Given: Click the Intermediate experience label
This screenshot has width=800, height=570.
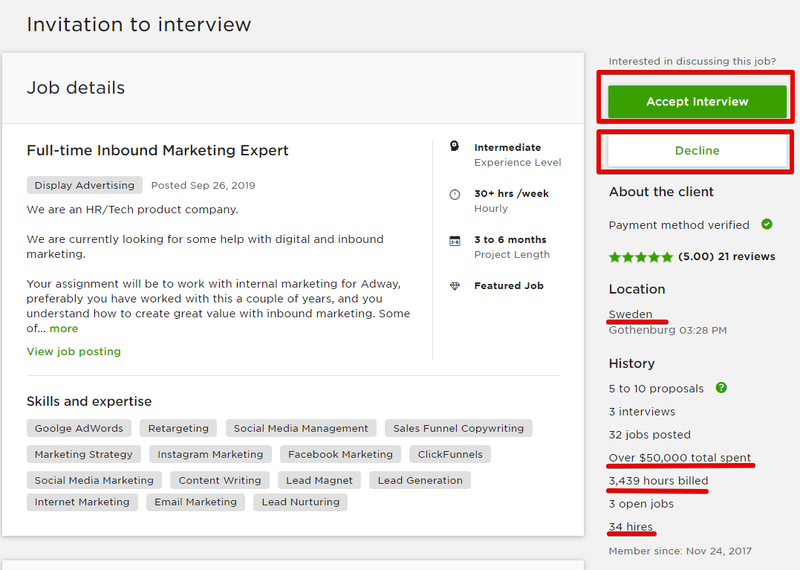Looking at the screenshot, I should click(508, 147).
